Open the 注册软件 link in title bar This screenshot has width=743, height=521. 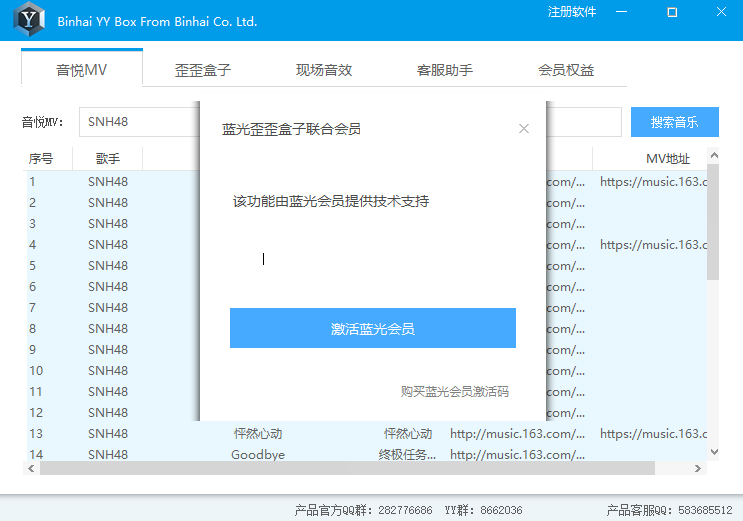click(x=571, y=12)
